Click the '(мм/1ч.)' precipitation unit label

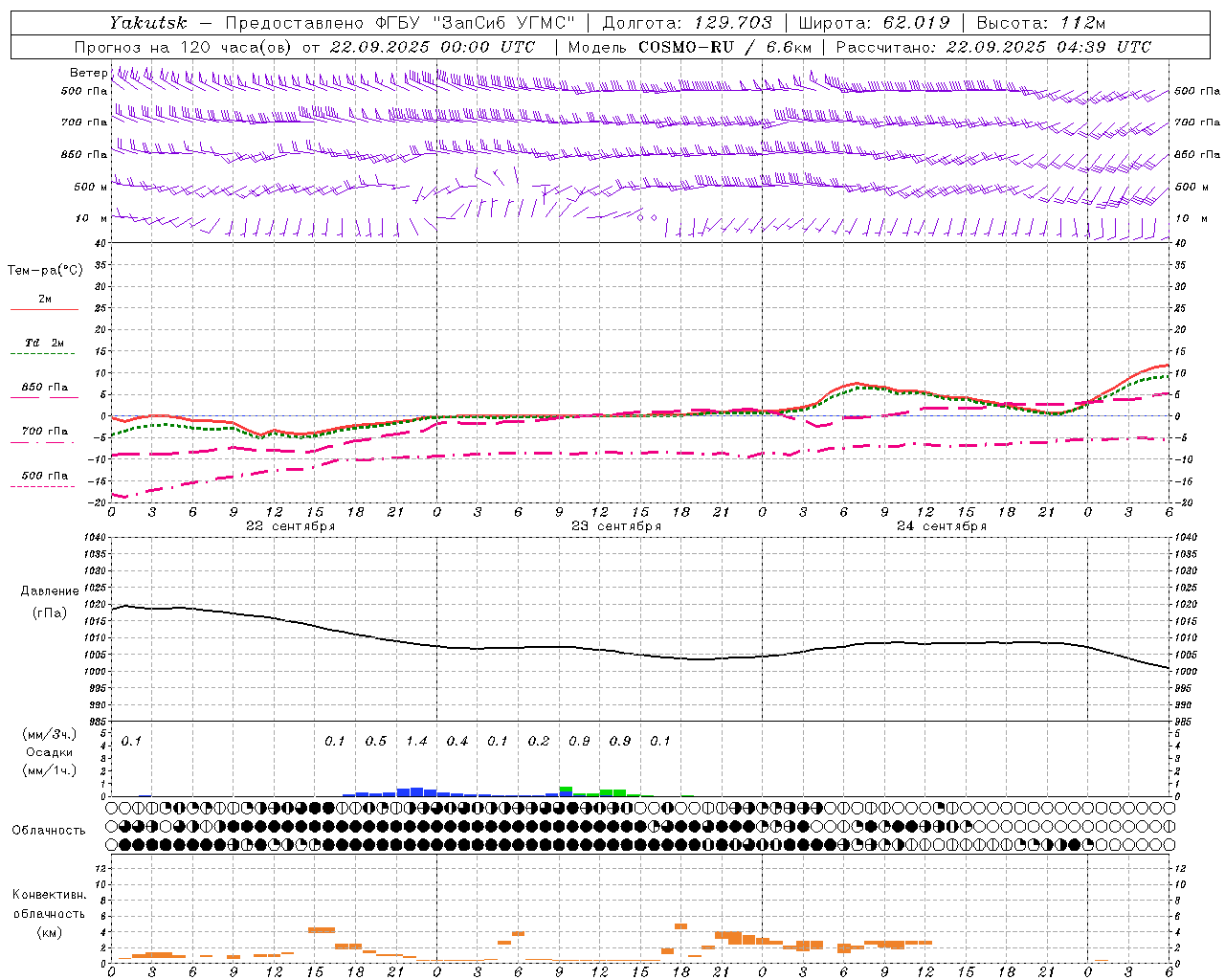point(50,770)
